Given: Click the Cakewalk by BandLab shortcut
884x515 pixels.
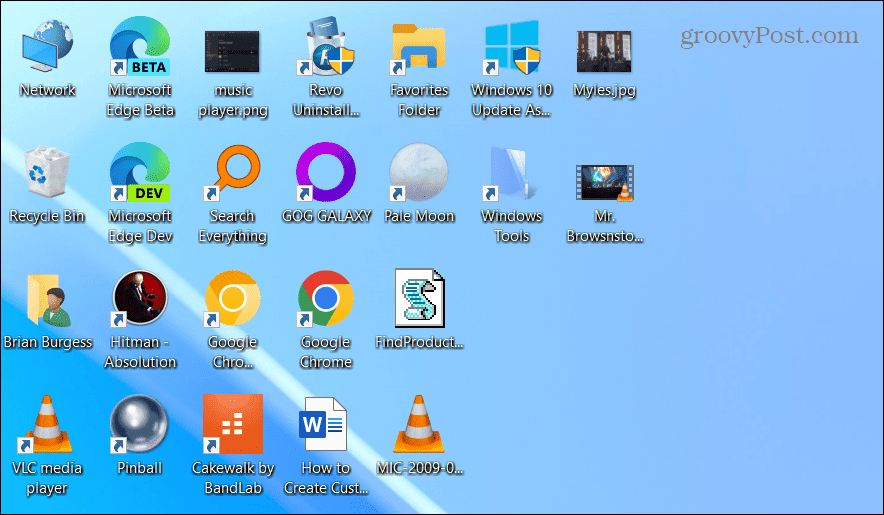Looking at the screenshot, I should pos(232,427).
